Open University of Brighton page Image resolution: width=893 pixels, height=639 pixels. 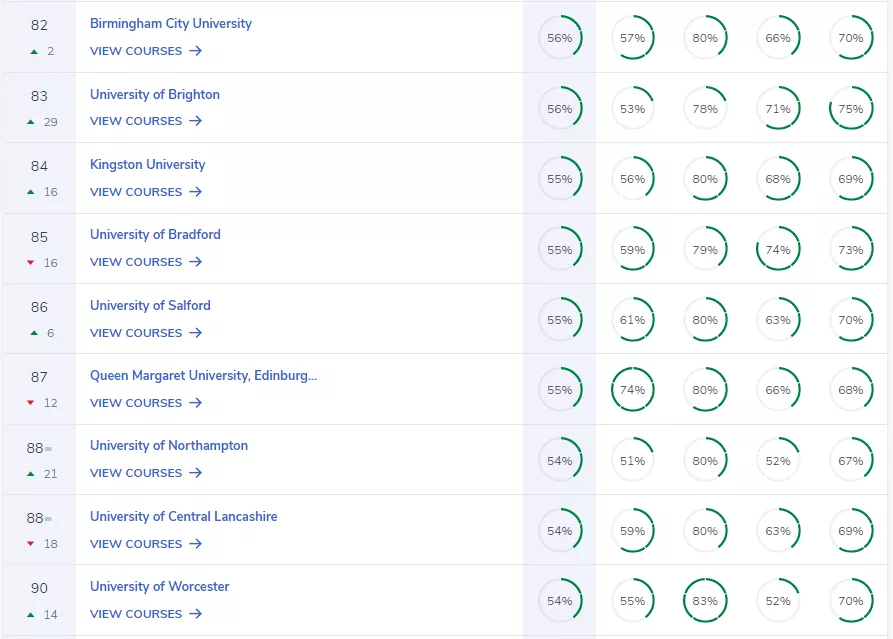coord(155,94)
